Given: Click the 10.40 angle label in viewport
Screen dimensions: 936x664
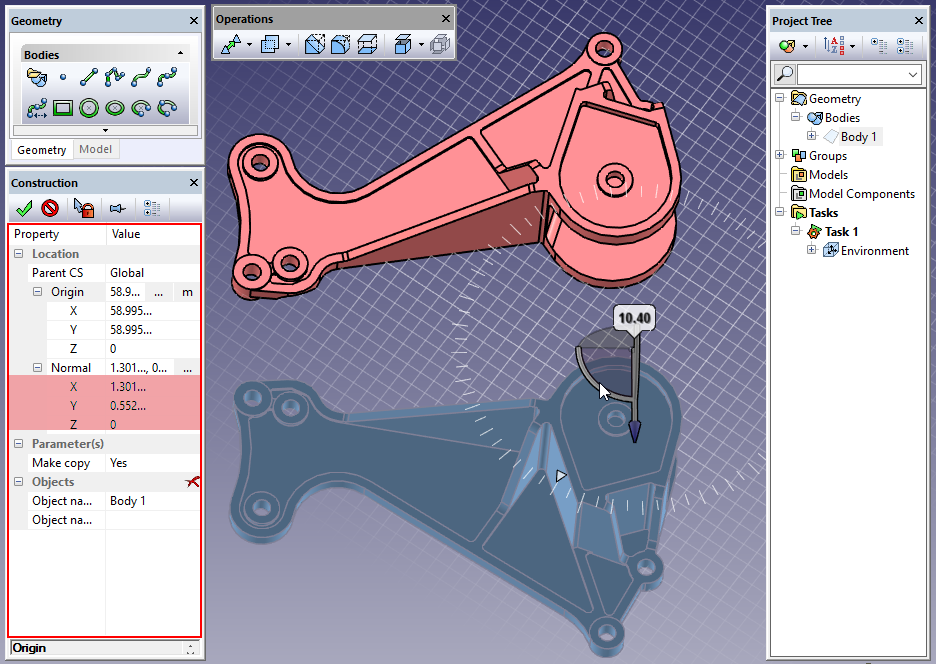Looking at the screenshot, I should 635,319.
